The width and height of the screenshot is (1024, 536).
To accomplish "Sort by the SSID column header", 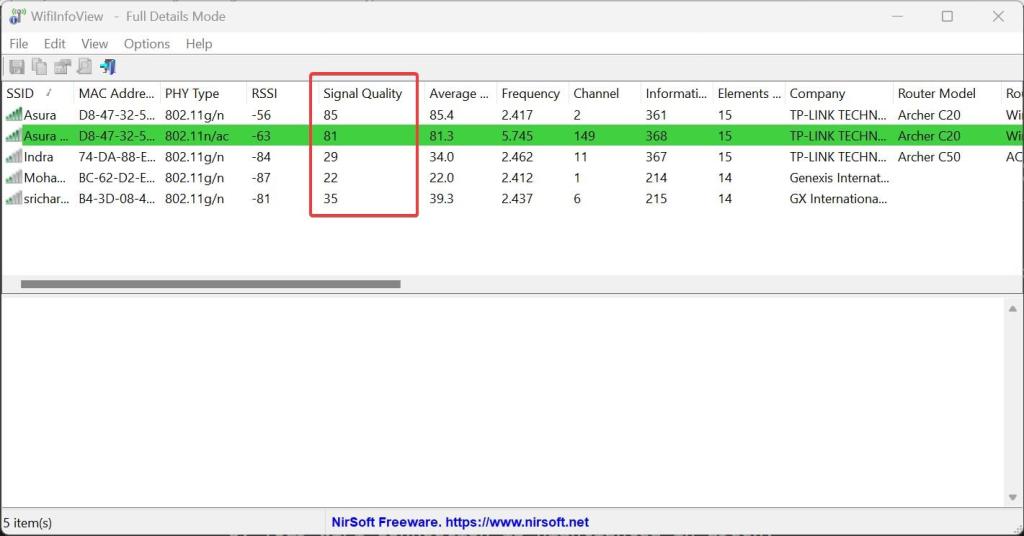I will tap(37, 93).
